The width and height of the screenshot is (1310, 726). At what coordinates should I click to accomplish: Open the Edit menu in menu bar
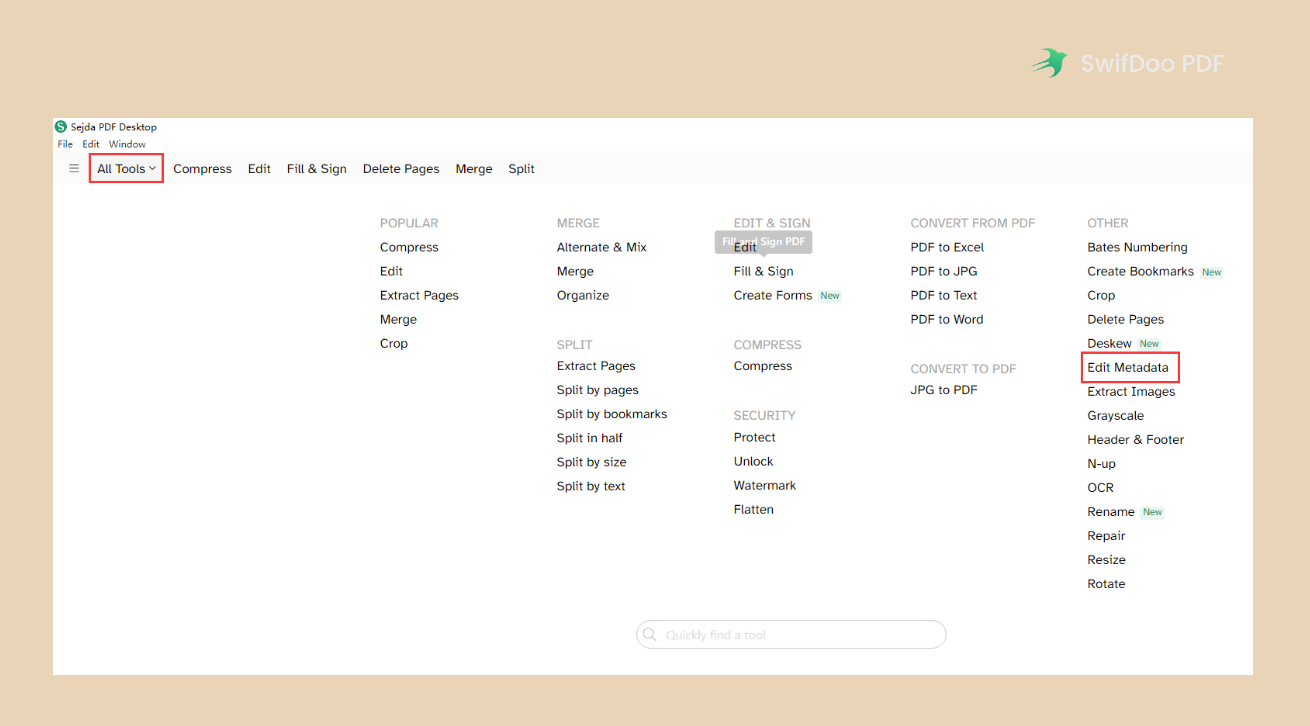[91, 144]
